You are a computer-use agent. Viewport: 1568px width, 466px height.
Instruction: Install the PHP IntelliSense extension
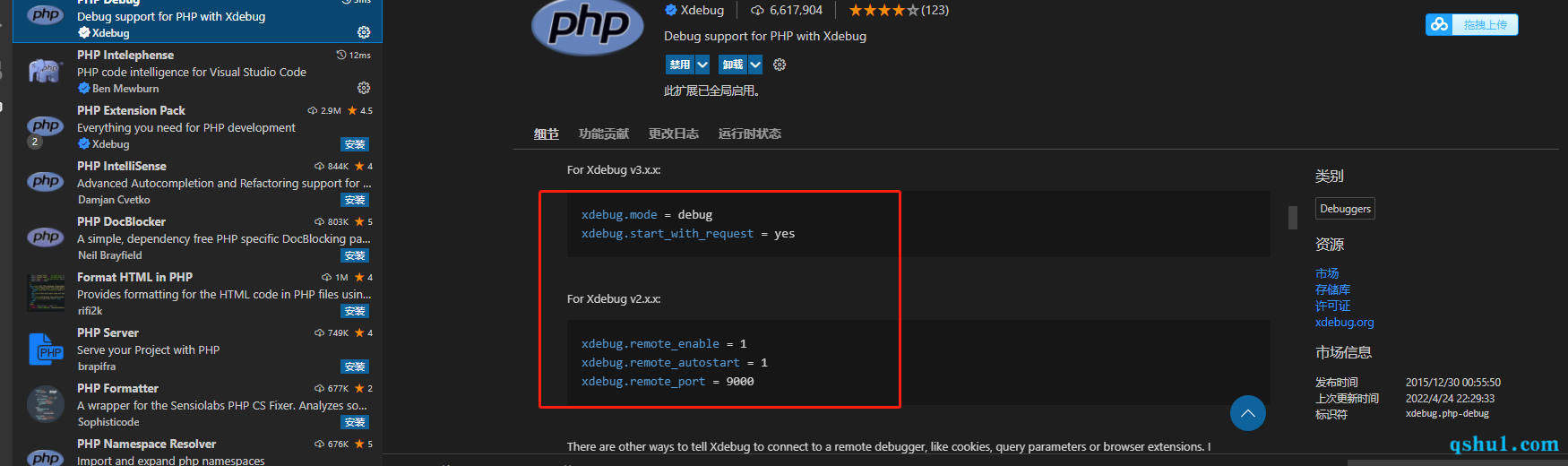tap(355, 200)
